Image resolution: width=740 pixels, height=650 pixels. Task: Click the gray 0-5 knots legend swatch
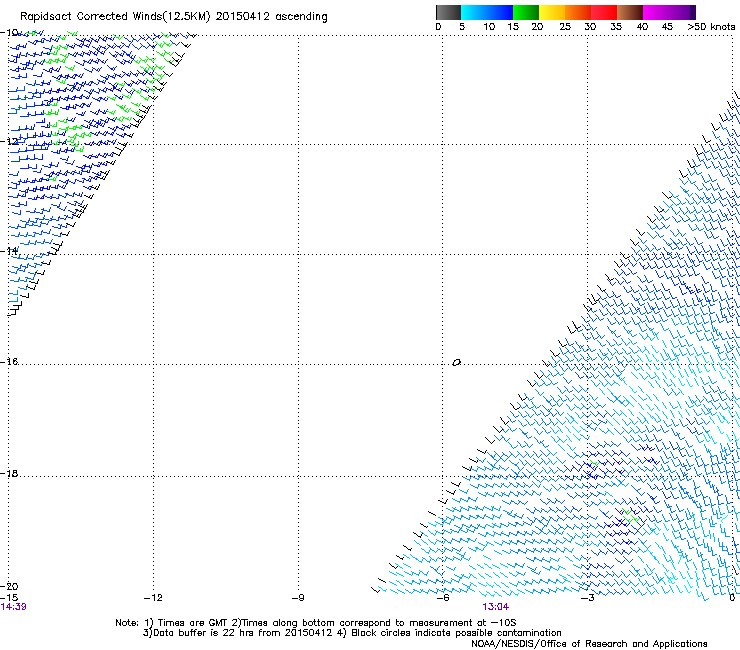(448, 12)
